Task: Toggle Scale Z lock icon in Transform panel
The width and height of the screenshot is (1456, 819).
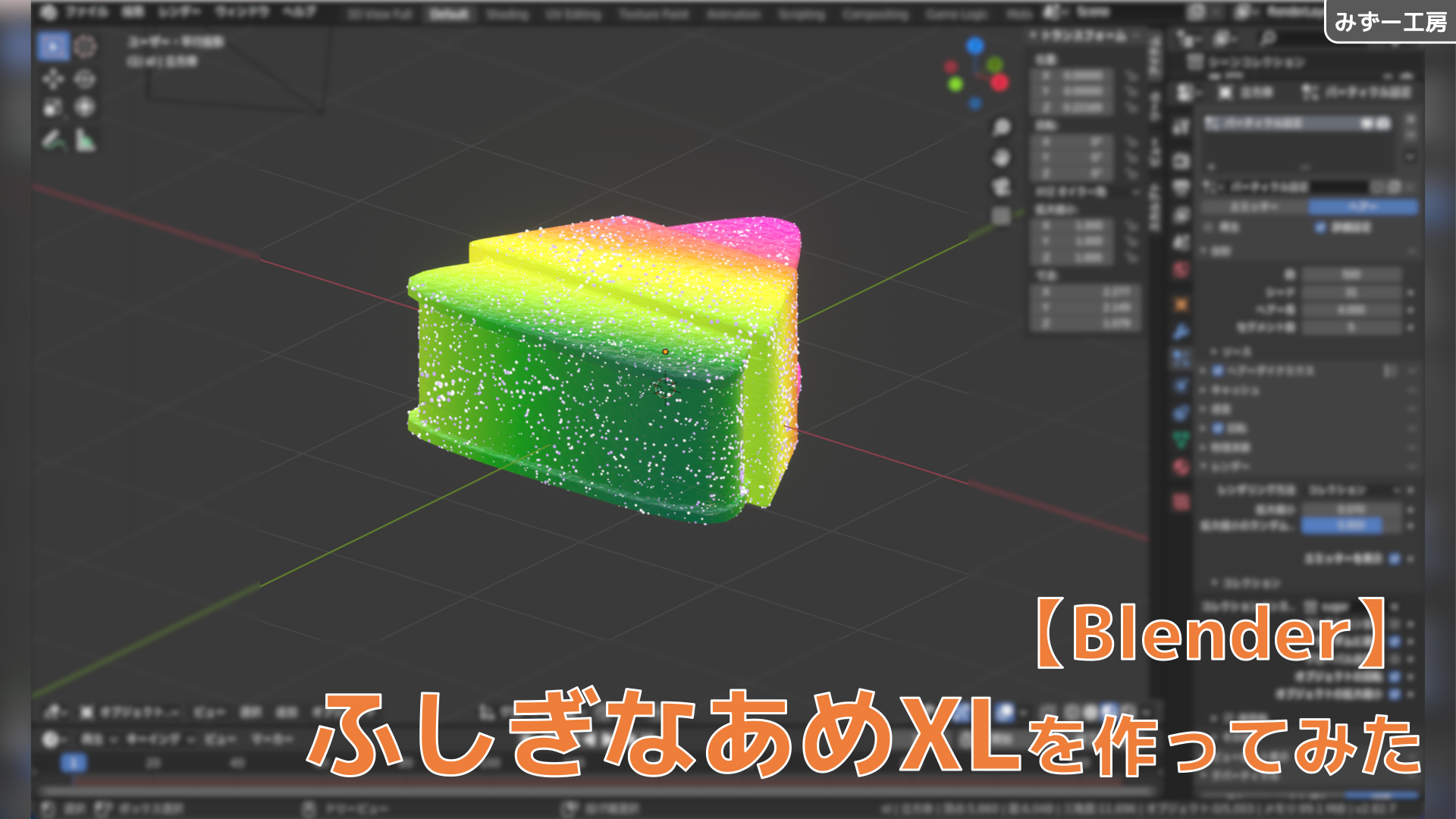Action: [x=1131, y=258]
